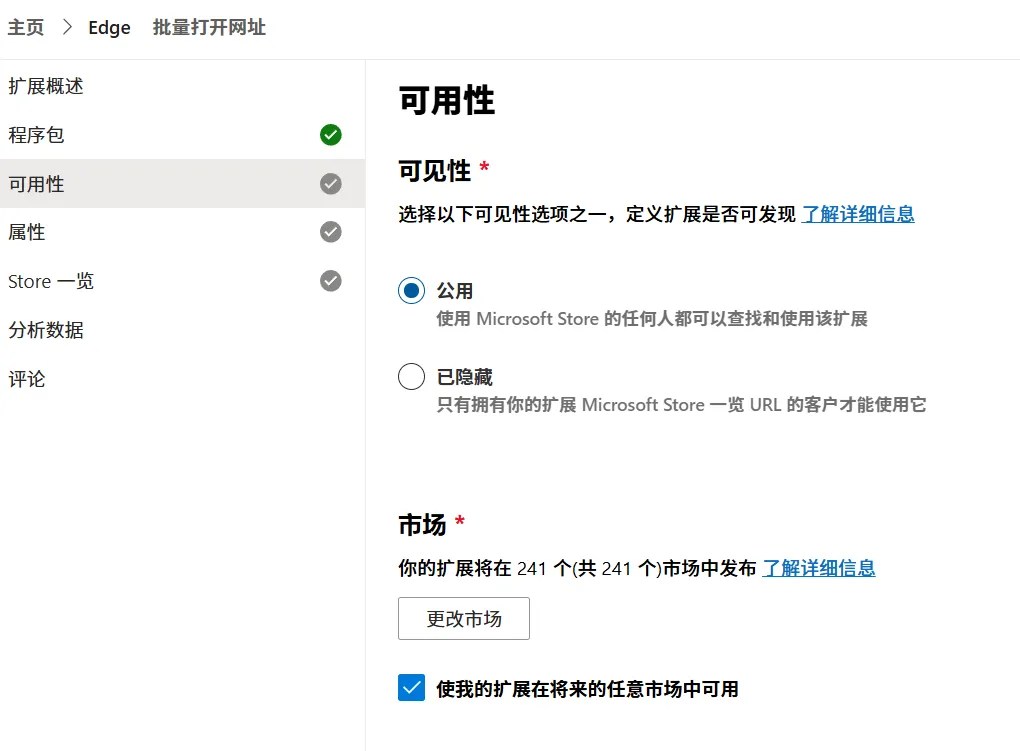Click the gray status checkmark beside 属性
1020x751 pixels.
click(331, 232)
